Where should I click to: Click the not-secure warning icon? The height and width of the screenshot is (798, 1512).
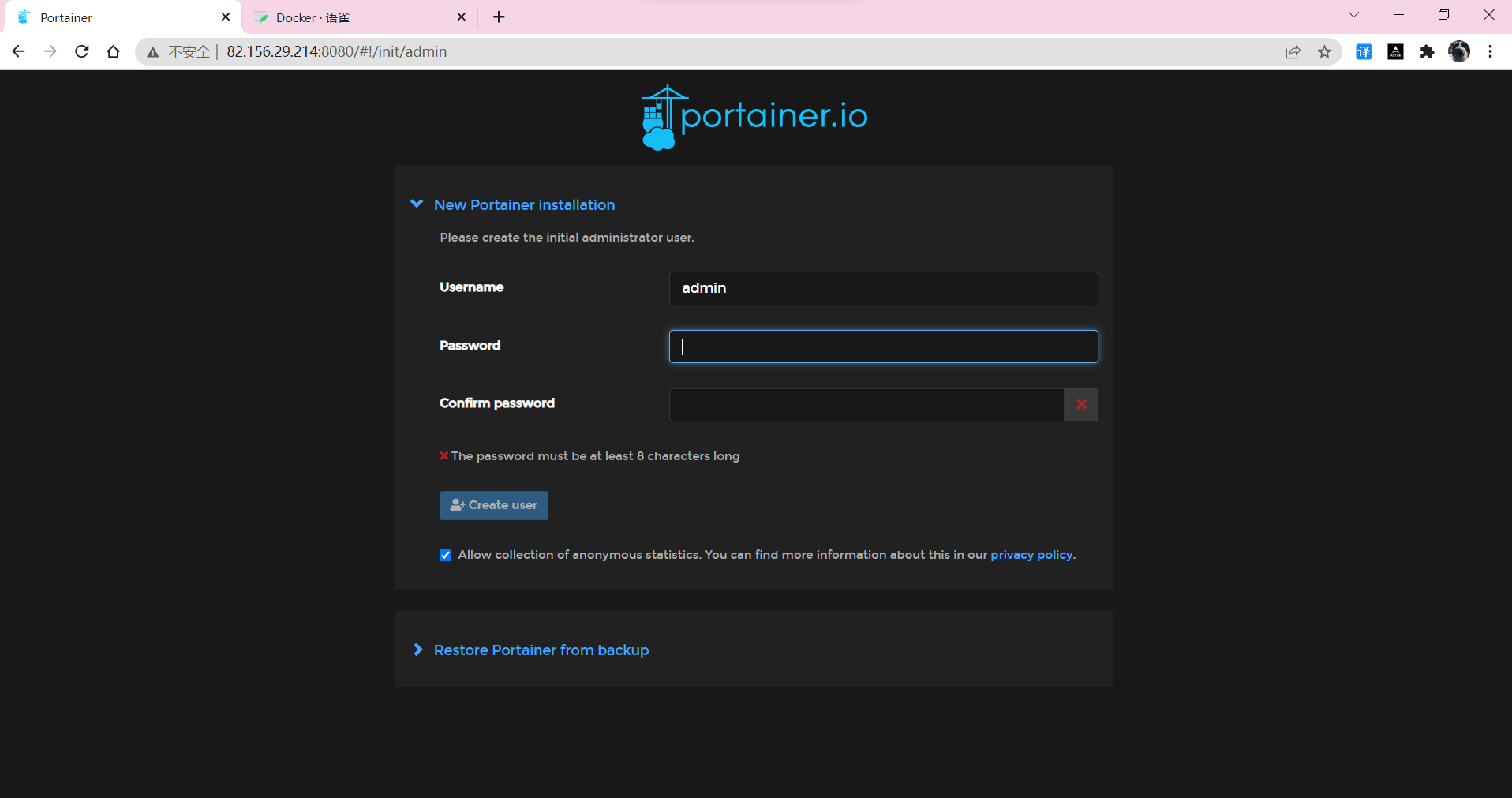[x=153, y=52]
